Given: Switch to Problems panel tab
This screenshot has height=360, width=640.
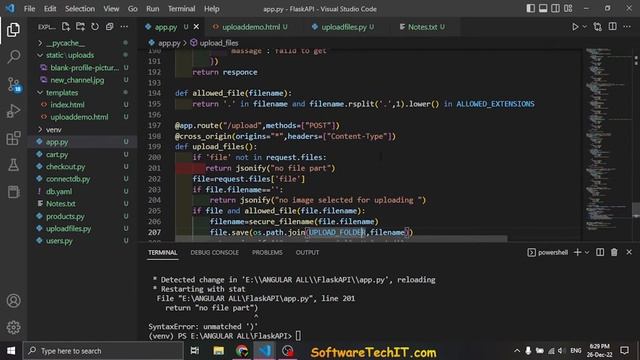Looking at the screenshot, I should pyautogui.click(x=267, y=253).
